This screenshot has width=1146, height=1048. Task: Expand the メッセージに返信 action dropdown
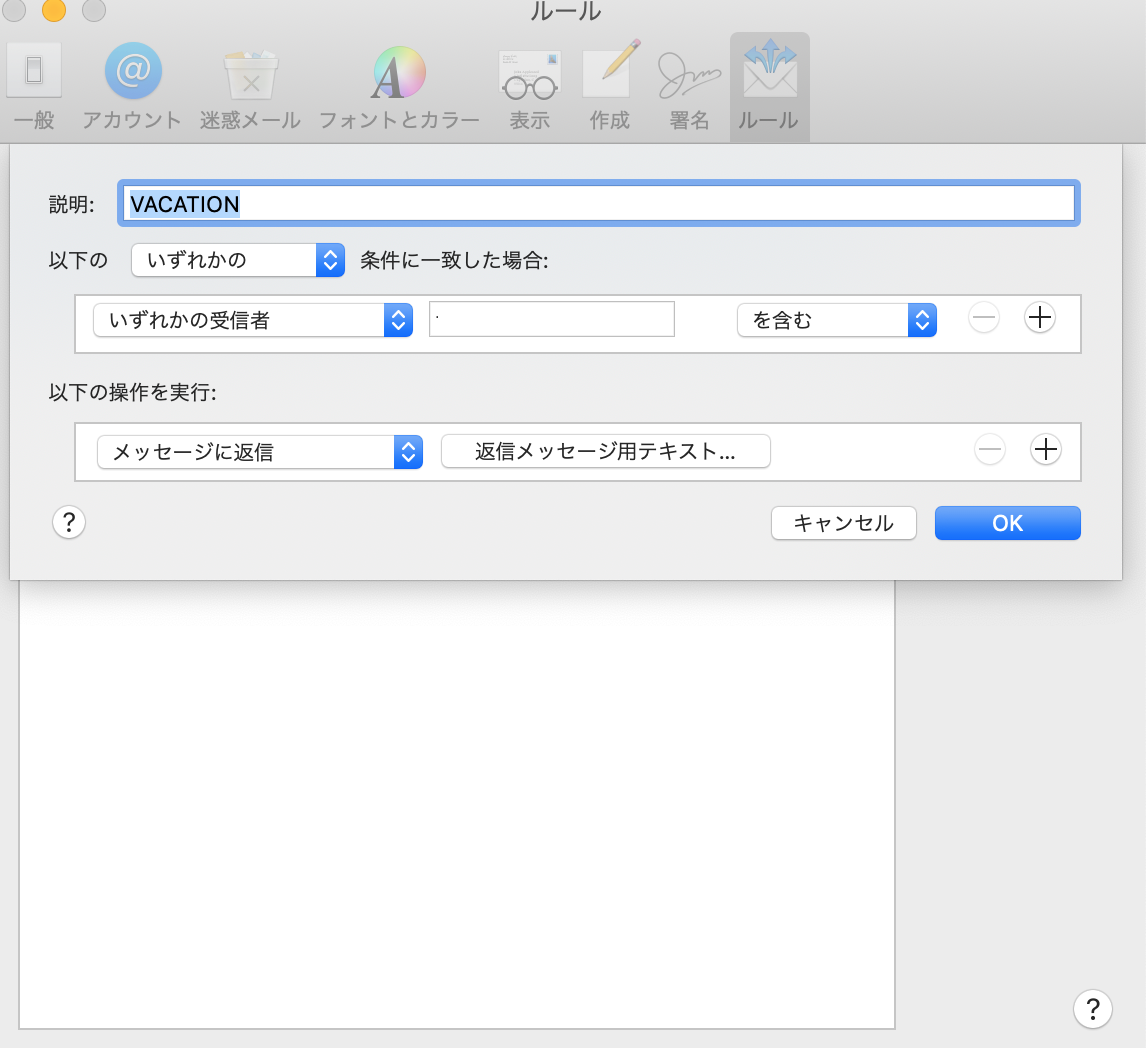[x=259, y=452]
